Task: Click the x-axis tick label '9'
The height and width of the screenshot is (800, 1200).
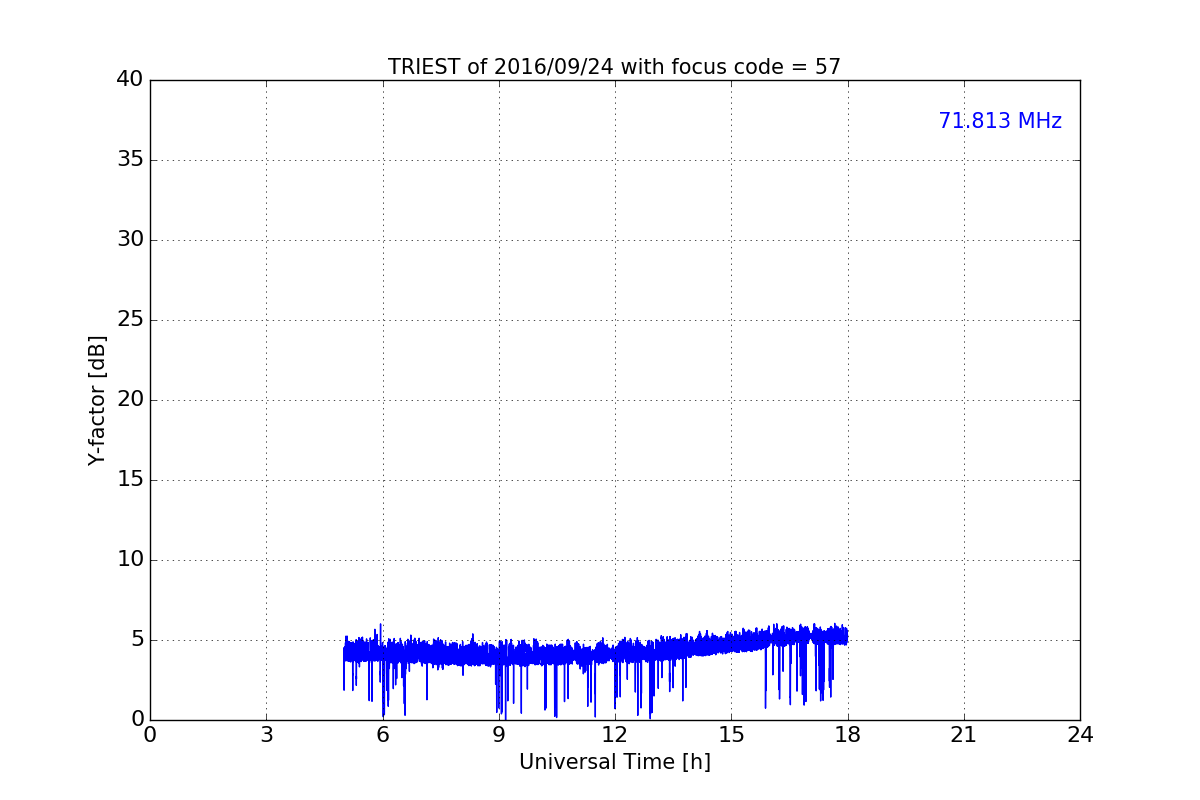Action: click(499, 735)
